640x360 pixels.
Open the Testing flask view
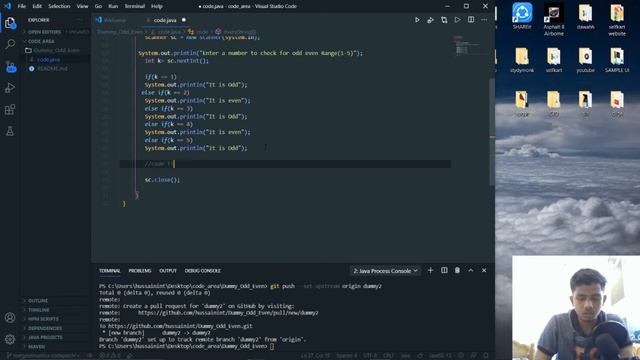click(10, 131)
